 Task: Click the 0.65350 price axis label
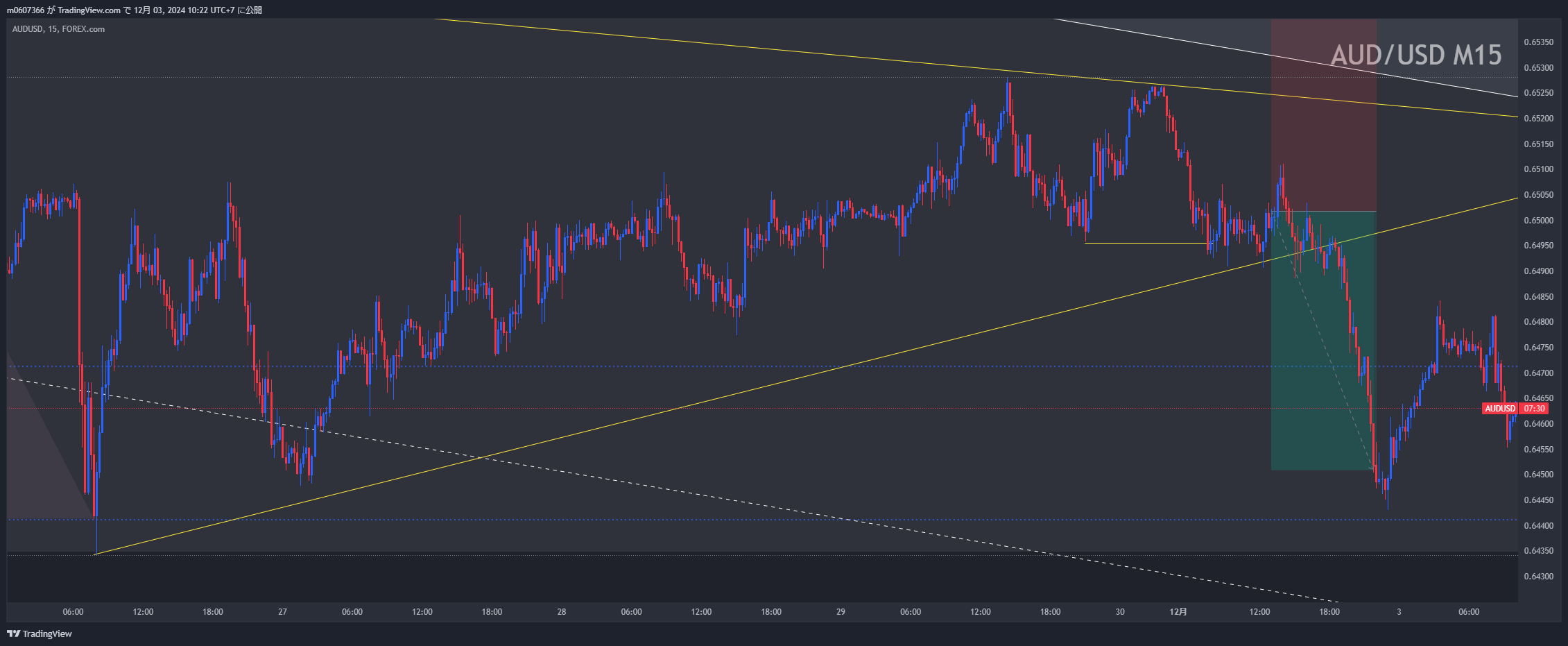coord(1538,42)
